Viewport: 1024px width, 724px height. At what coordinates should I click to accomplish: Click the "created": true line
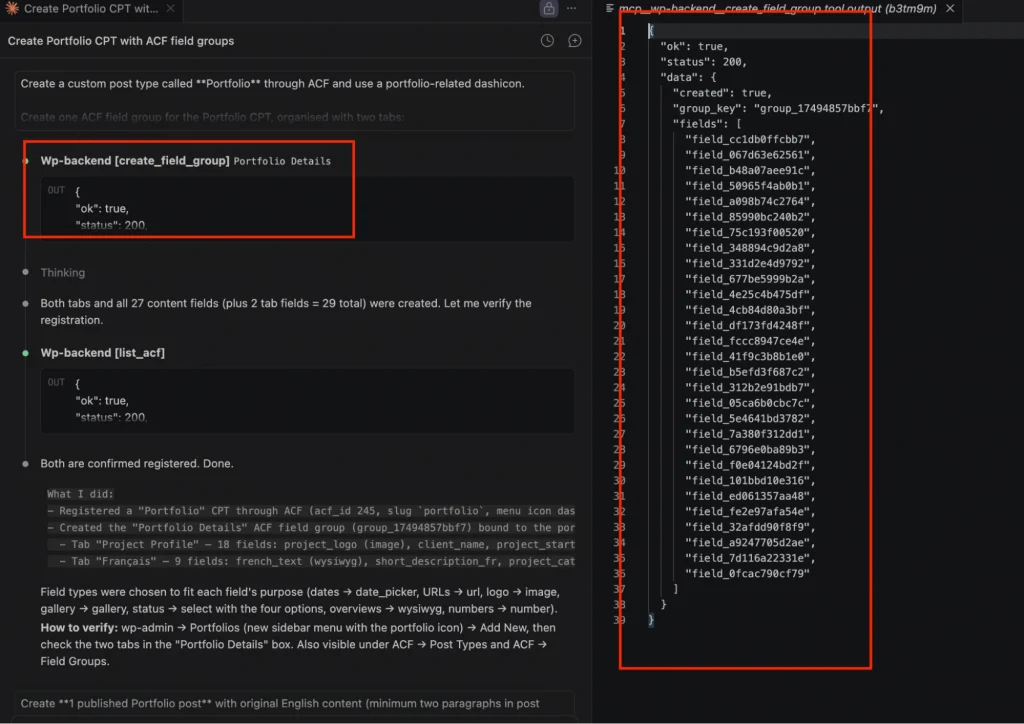click(x=722, y=93)
